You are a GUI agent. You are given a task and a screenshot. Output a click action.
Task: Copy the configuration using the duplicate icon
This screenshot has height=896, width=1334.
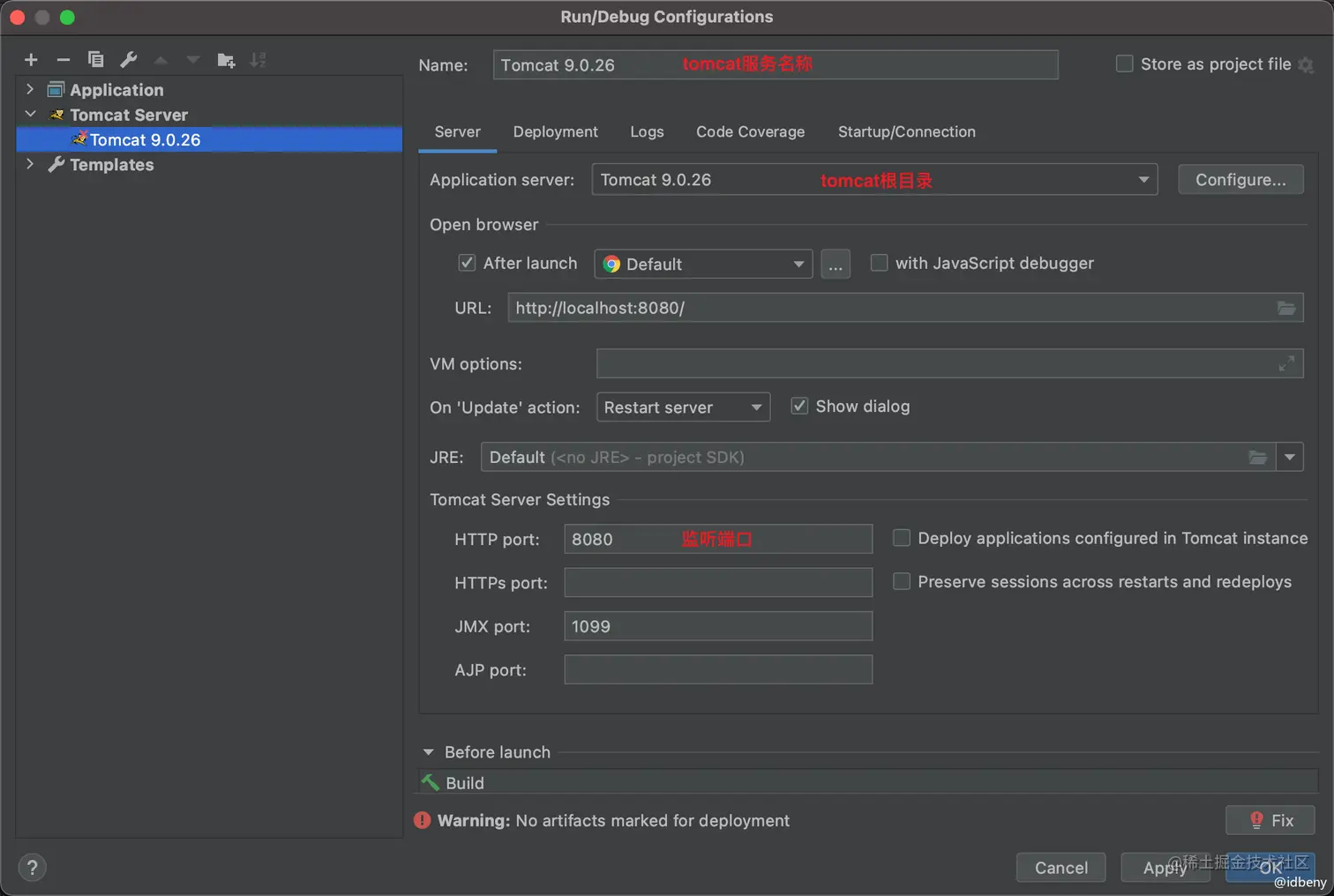click(95, 60)
